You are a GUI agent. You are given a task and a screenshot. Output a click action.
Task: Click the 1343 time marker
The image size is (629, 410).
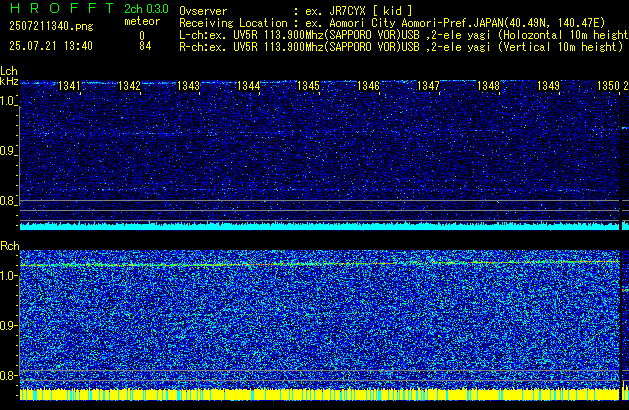click(189, 86)
